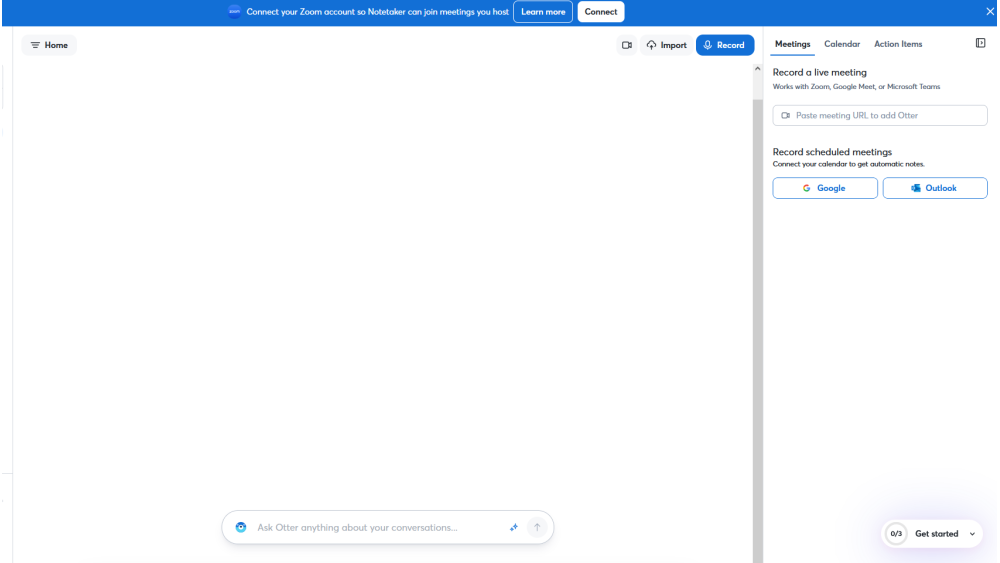Click the sparkle icon in Otter chat bar
The height and width of the screenshot is (563, 1000).
[514, 528]
